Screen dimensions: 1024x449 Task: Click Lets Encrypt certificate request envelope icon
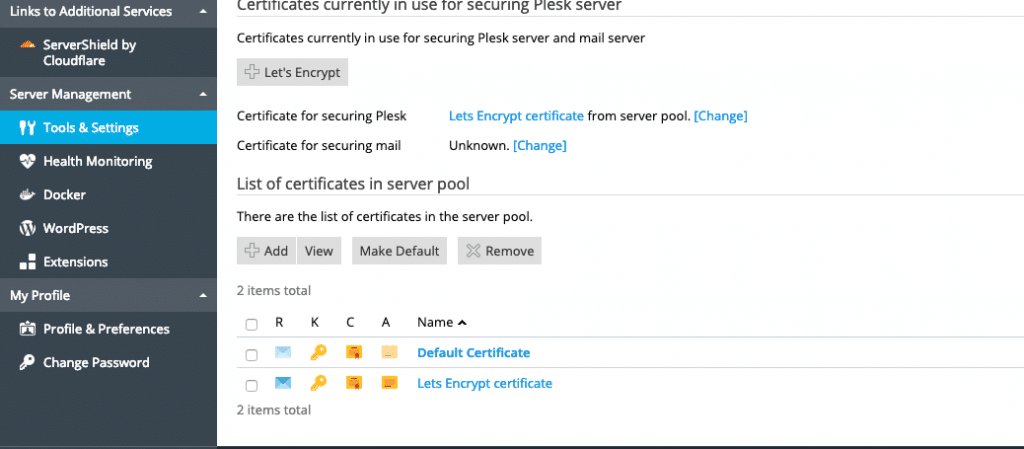coord(283,383)
